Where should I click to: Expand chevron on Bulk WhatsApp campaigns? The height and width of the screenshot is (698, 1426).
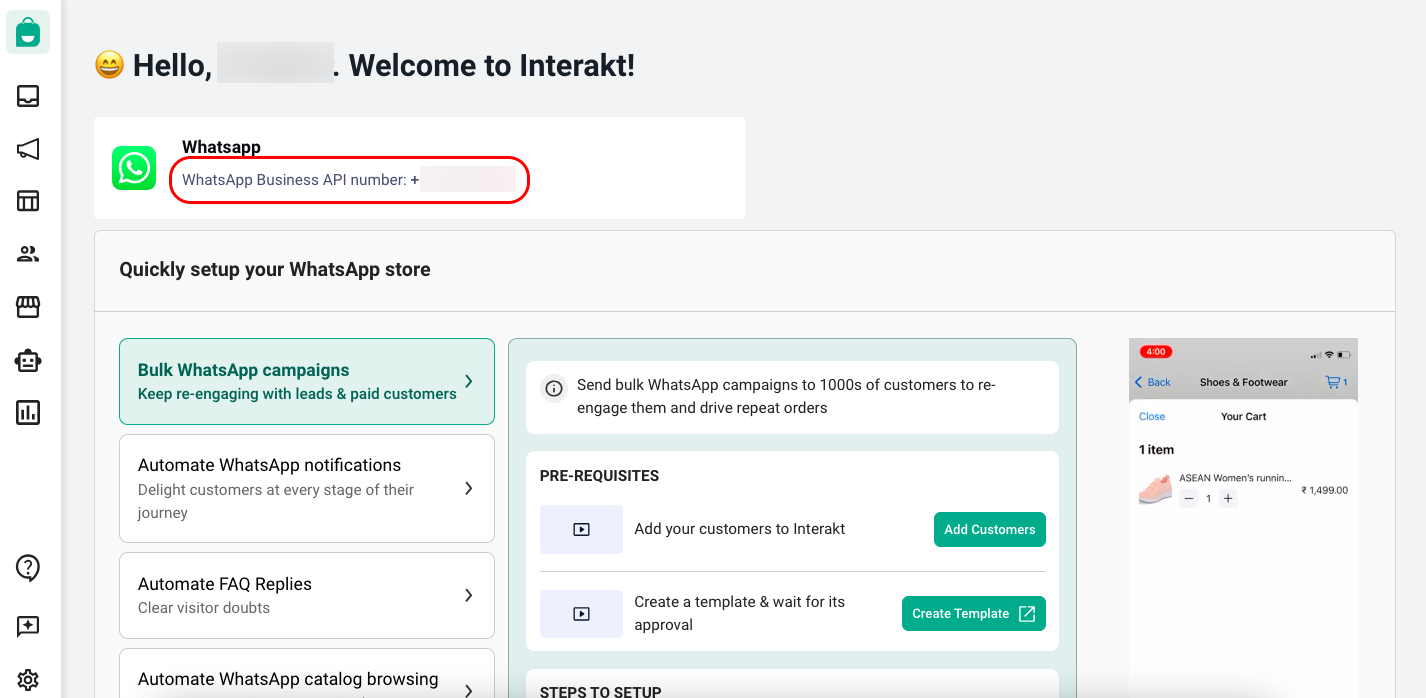tap(469, 381)
